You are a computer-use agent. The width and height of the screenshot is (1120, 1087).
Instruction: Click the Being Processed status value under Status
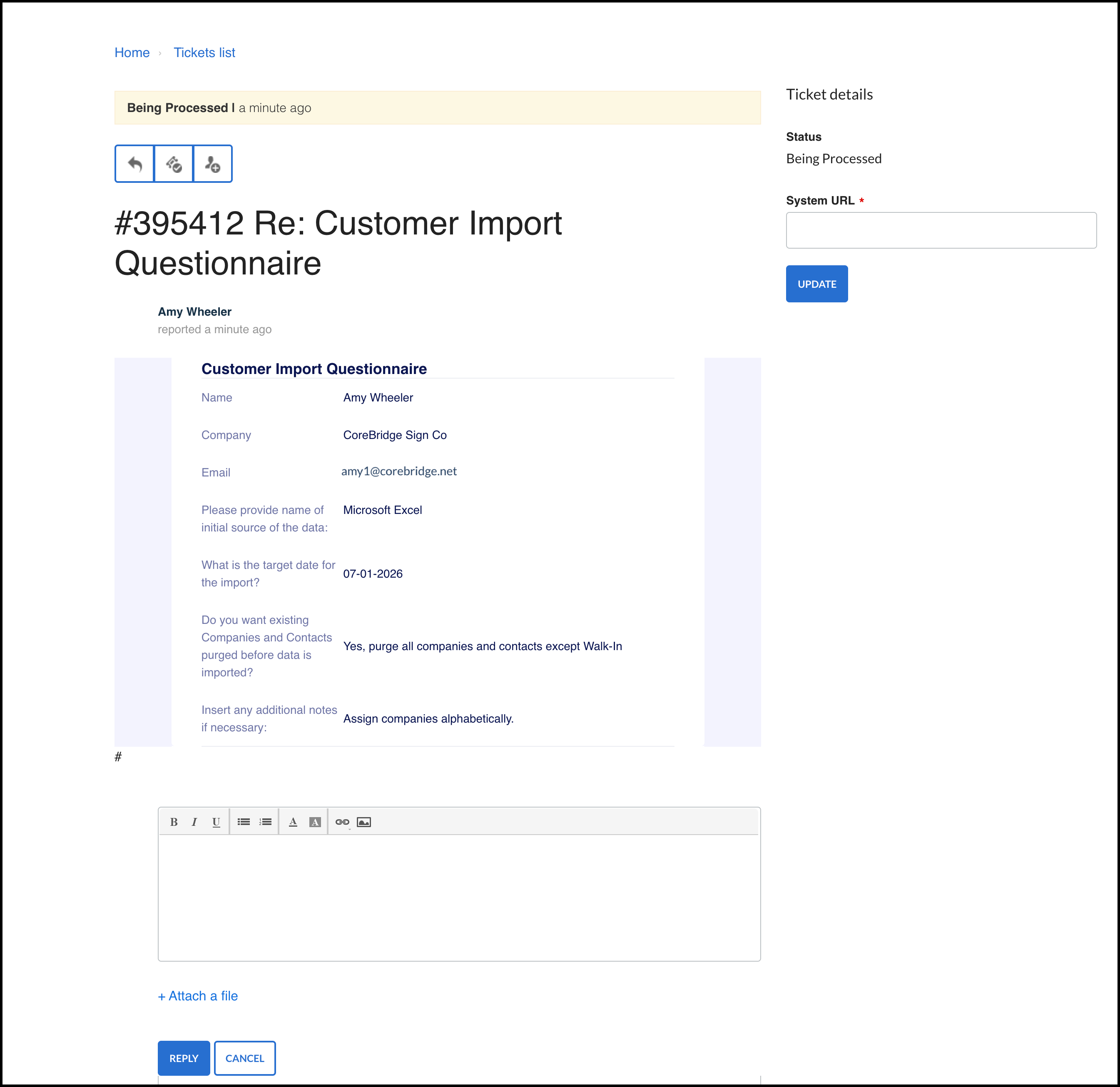coord(834,159)
